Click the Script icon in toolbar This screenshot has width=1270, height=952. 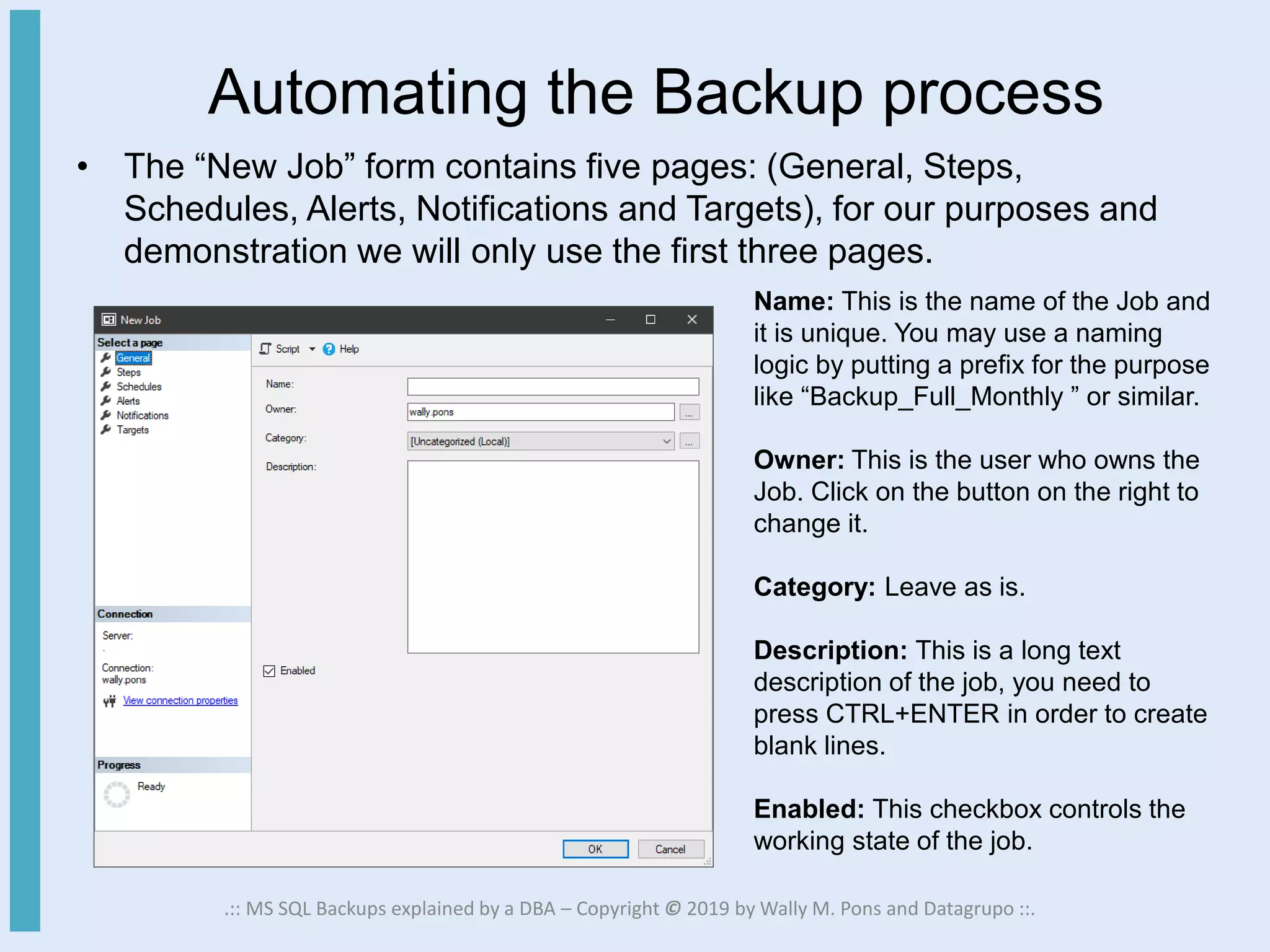click(x=265, y=349)
